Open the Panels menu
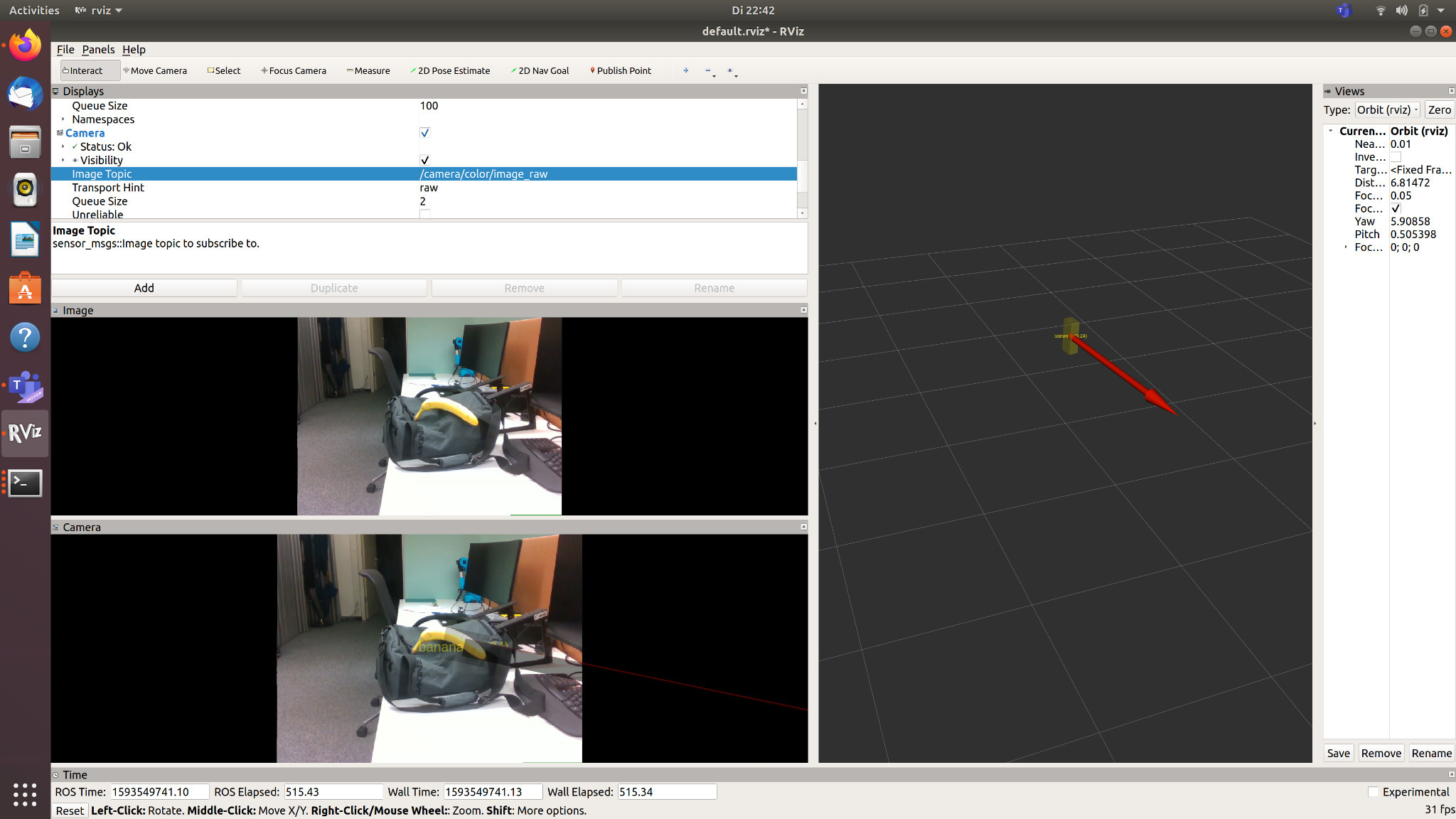The width and height of the screenshot is (1456, 819). tap(99, 49)
